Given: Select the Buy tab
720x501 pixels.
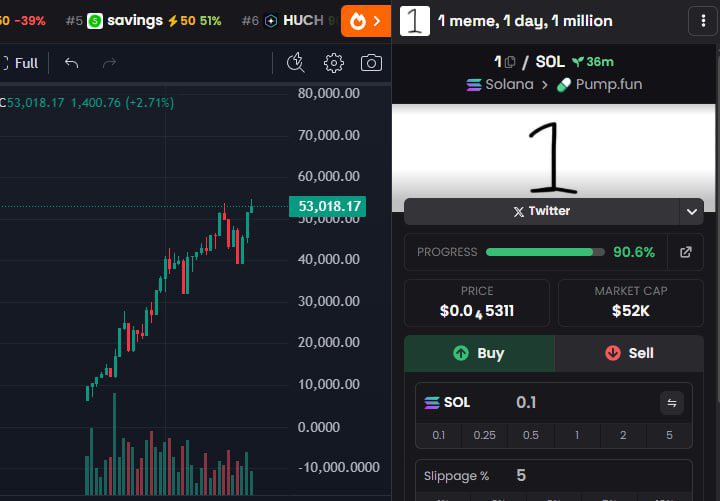Looking at the screenshot, I should (x=479, y=353).
